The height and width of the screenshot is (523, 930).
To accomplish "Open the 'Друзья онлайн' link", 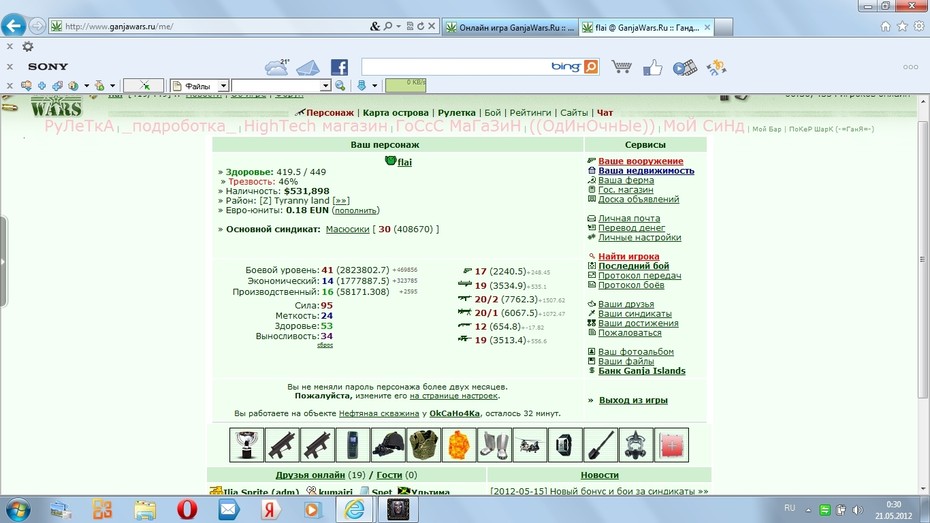I will pyautogui.click(x=310, y=475).
